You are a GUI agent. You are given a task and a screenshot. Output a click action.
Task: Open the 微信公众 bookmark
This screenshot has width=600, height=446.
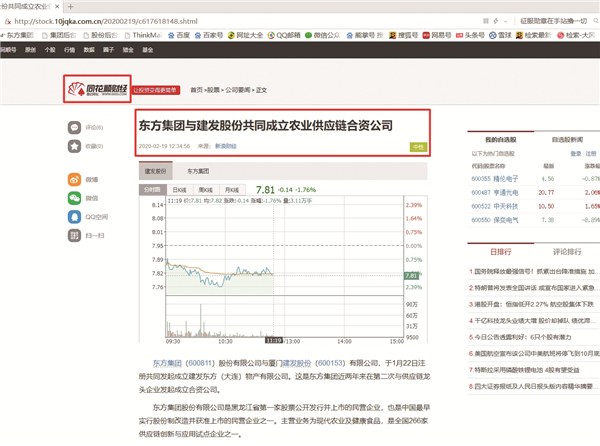pos(322,35)
